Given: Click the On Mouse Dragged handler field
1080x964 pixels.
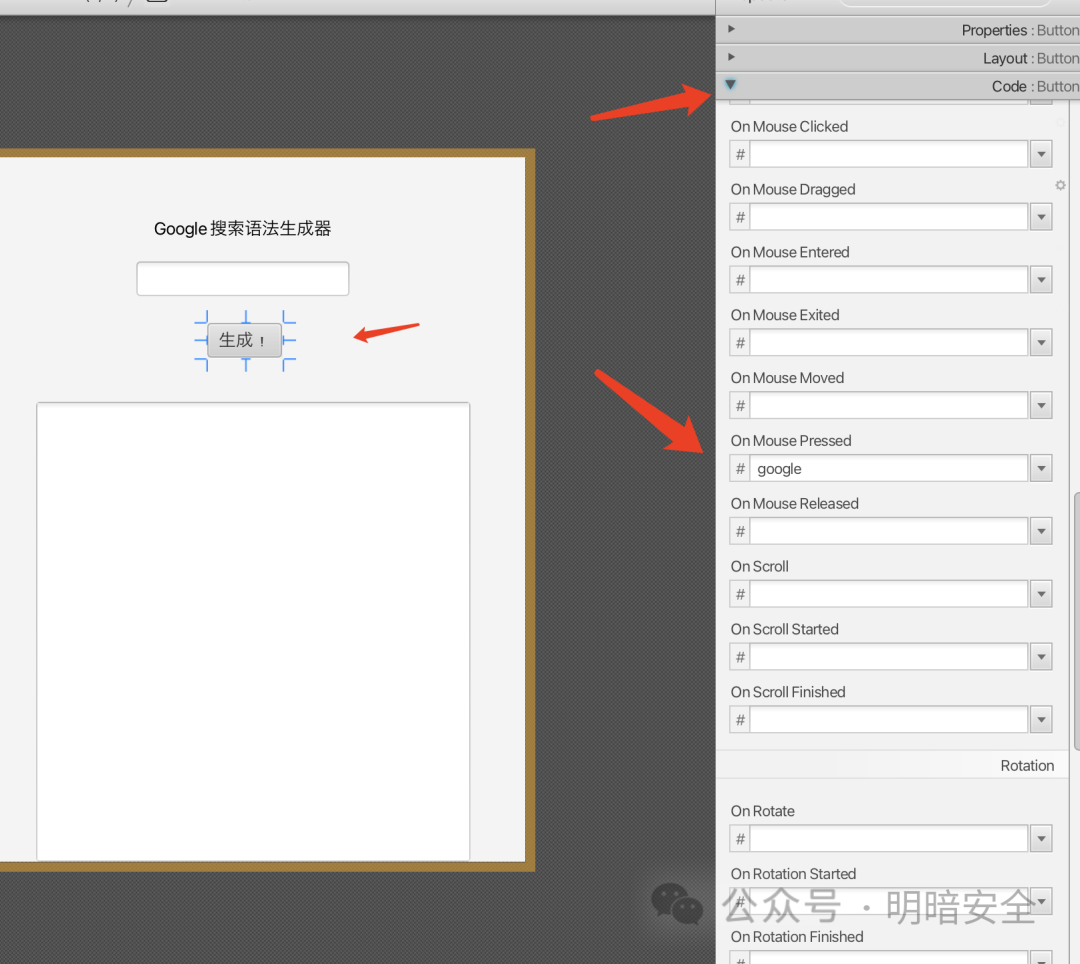Looking at the screenshot, I should point(889,217).
